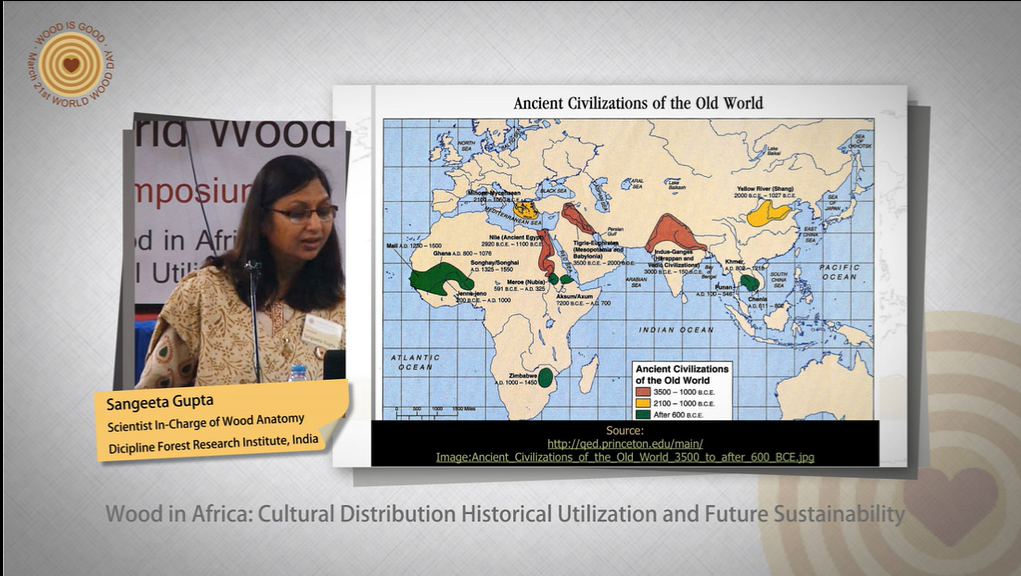Click the map title Ancient Civilizations heading

pos(637,103)
